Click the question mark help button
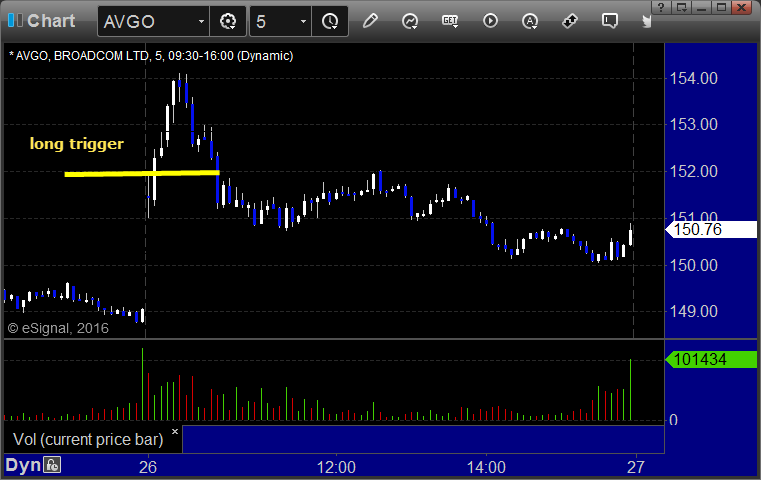This screenshot has width=761, height=480. click(x=661, y=7)
